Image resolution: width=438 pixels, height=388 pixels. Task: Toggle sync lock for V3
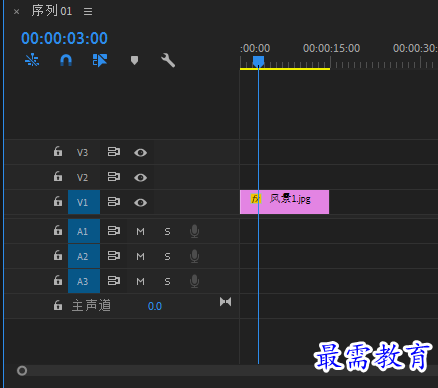(114, 152)
